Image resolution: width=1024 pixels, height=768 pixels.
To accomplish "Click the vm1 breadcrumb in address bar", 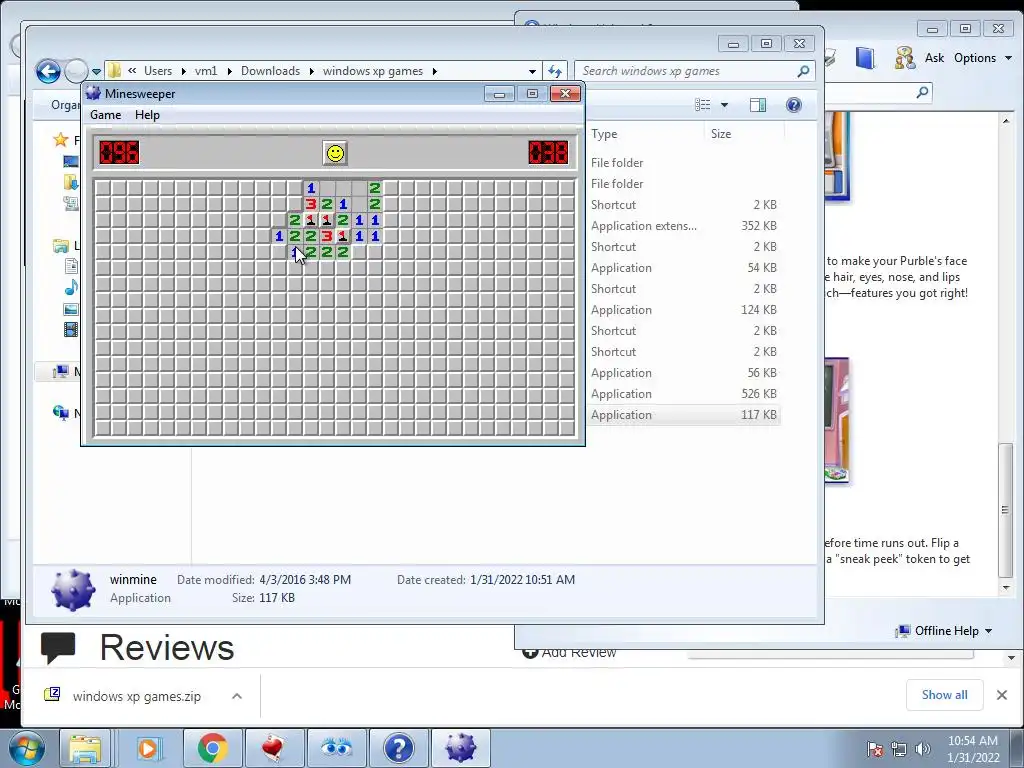I will coord(206,71).
